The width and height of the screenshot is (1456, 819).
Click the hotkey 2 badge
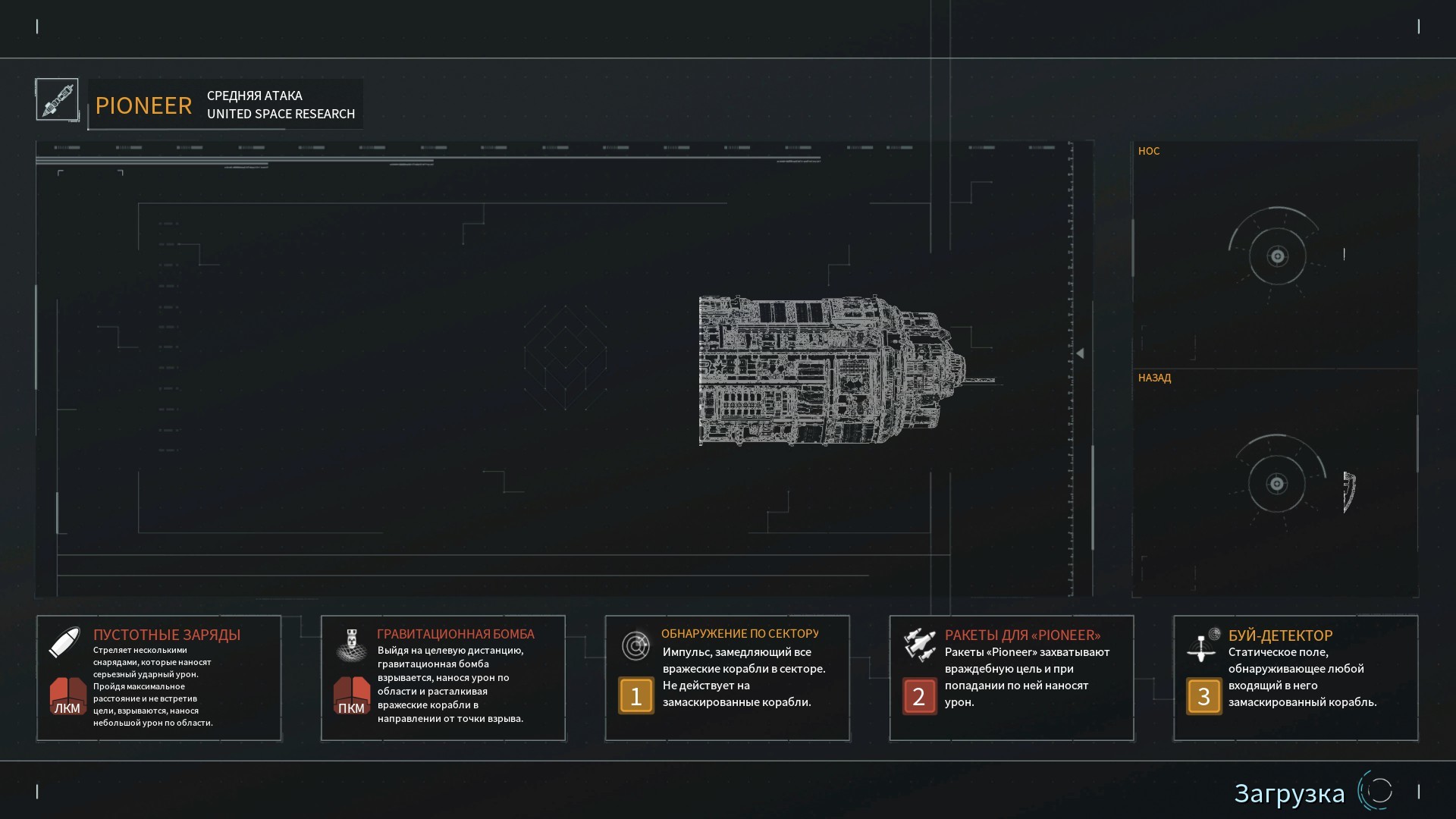click(x=919, y=696)
